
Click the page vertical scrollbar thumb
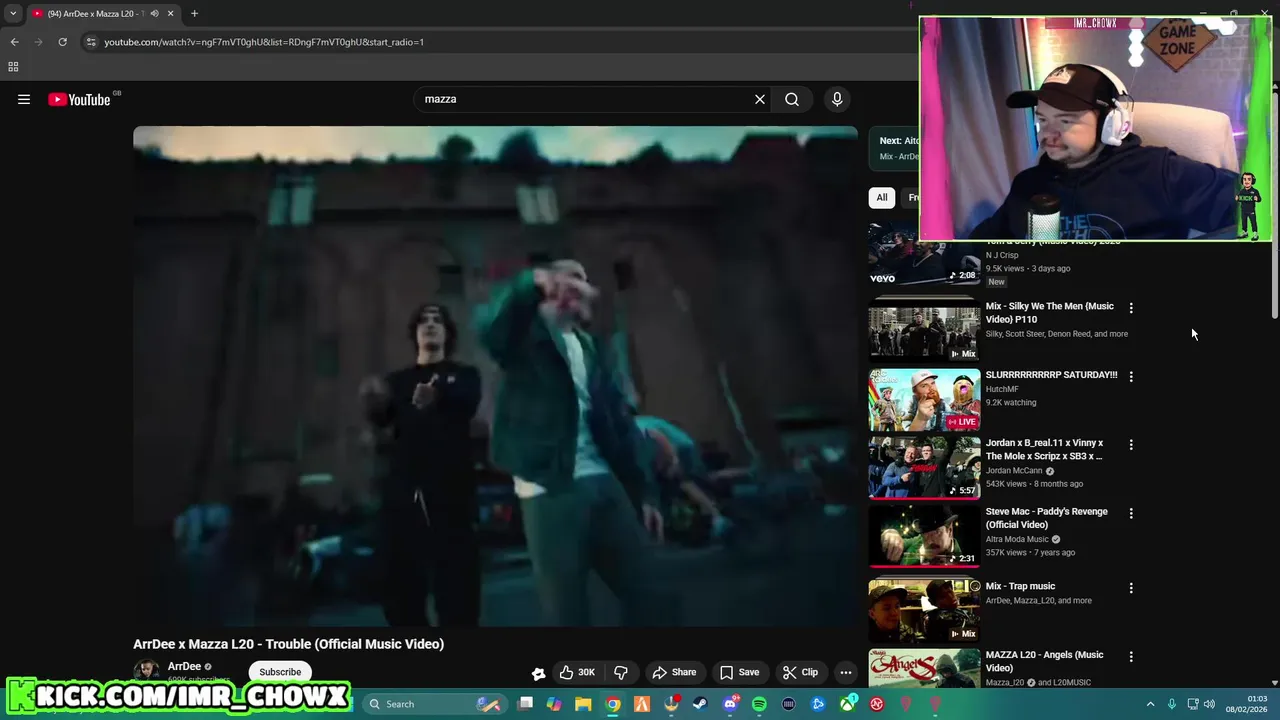tap(1275, 205)
